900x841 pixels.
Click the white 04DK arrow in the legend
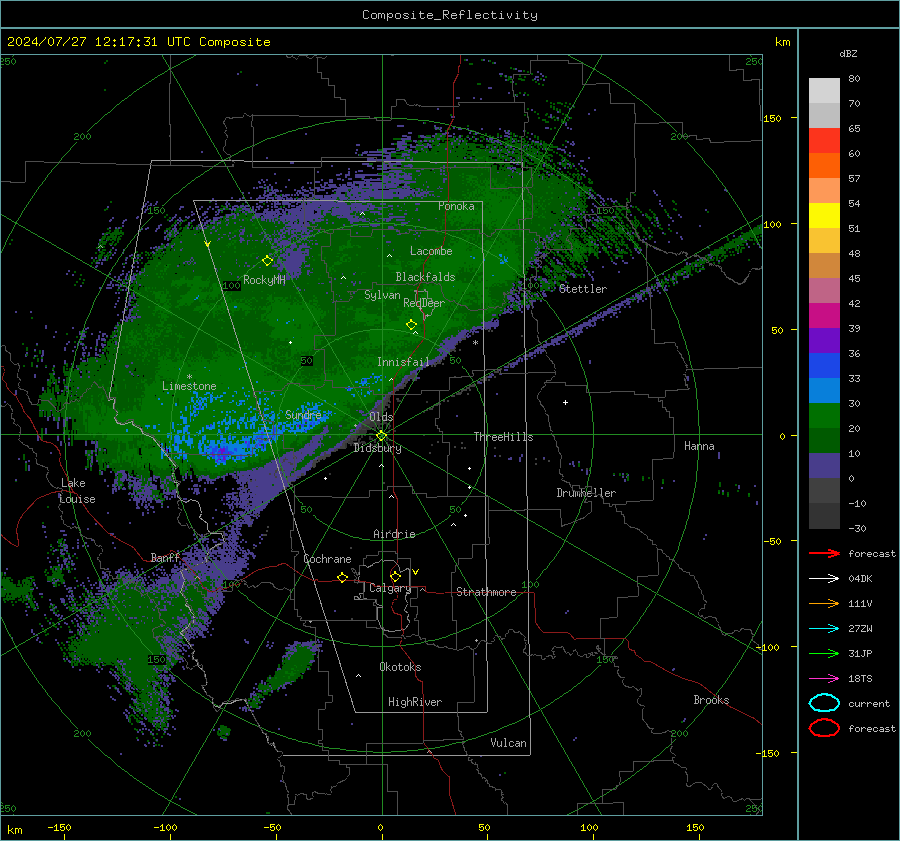coord(824,578)
